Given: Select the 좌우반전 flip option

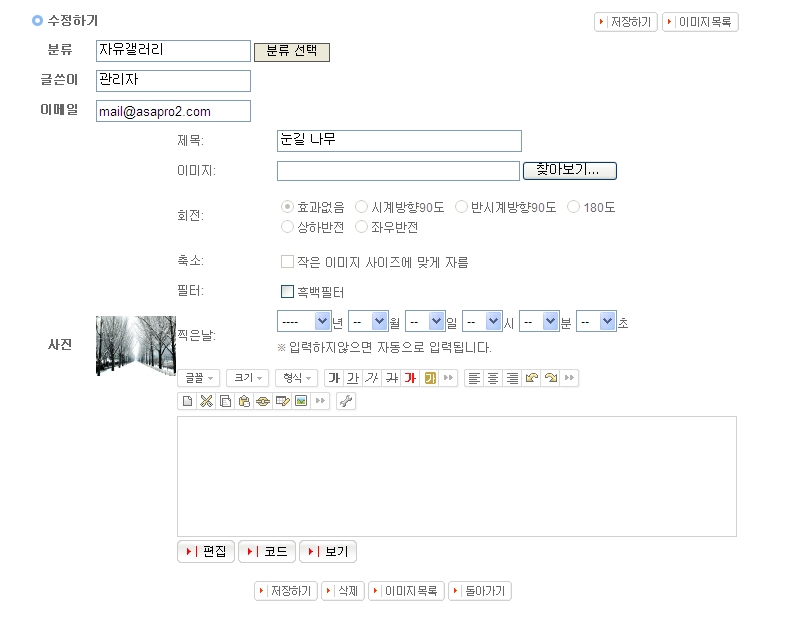Looking at the screenshot, I should 362,227.
